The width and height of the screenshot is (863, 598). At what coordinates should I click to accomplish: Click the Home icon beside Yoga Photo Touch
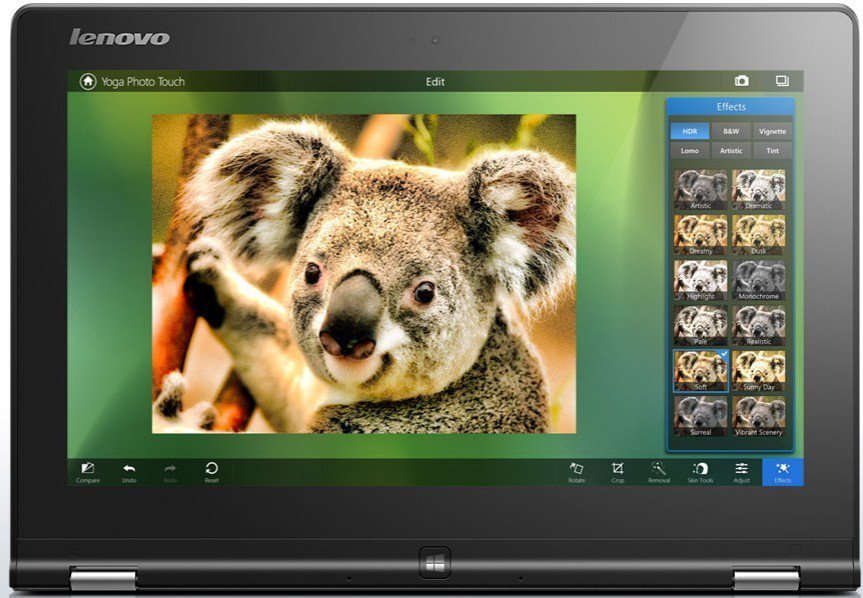[88, 82]
